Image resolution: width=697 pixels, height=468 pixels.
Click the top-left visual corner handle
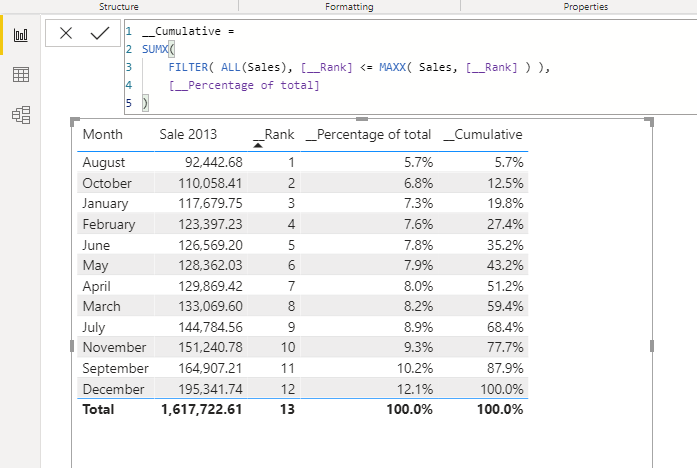click(x=75, y=122)
